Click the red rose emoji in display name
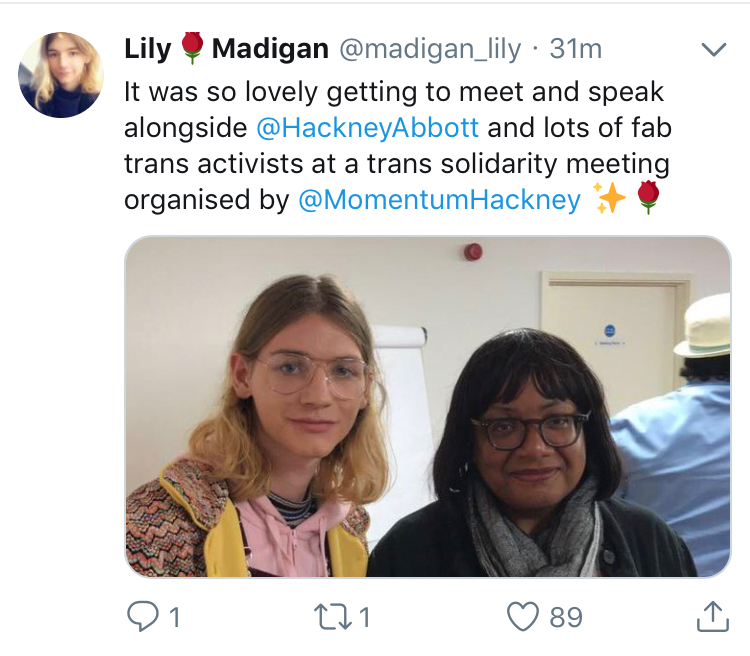 click(x=192, y=48)
